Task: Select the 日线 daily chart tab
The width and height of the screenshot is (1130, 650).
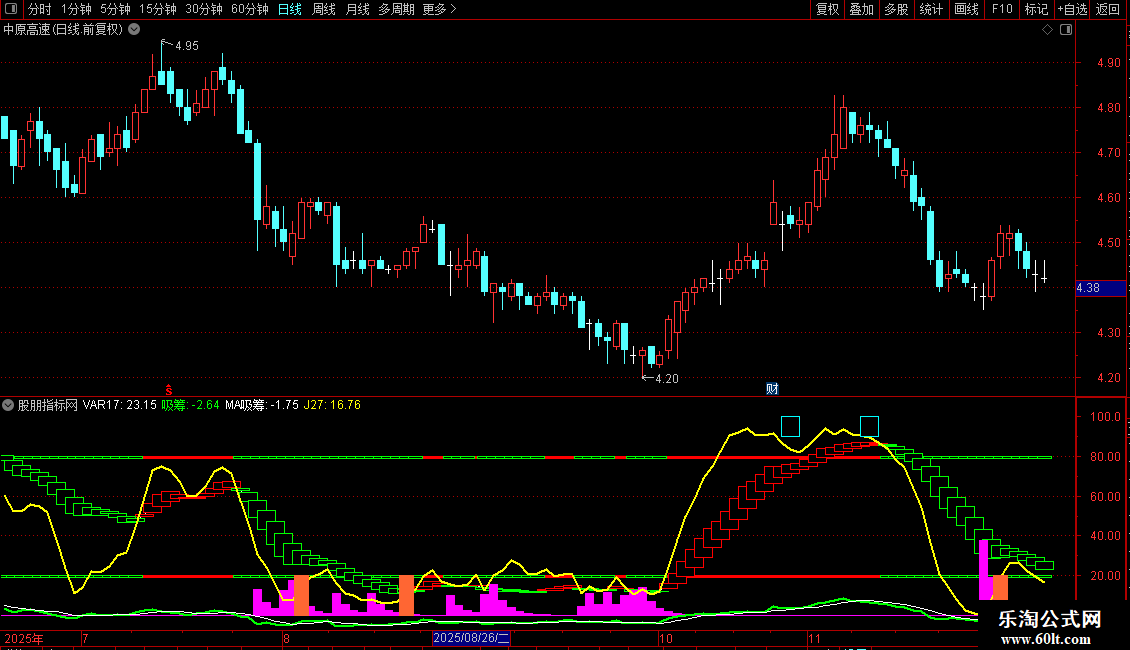Action: tap(290, 9)
